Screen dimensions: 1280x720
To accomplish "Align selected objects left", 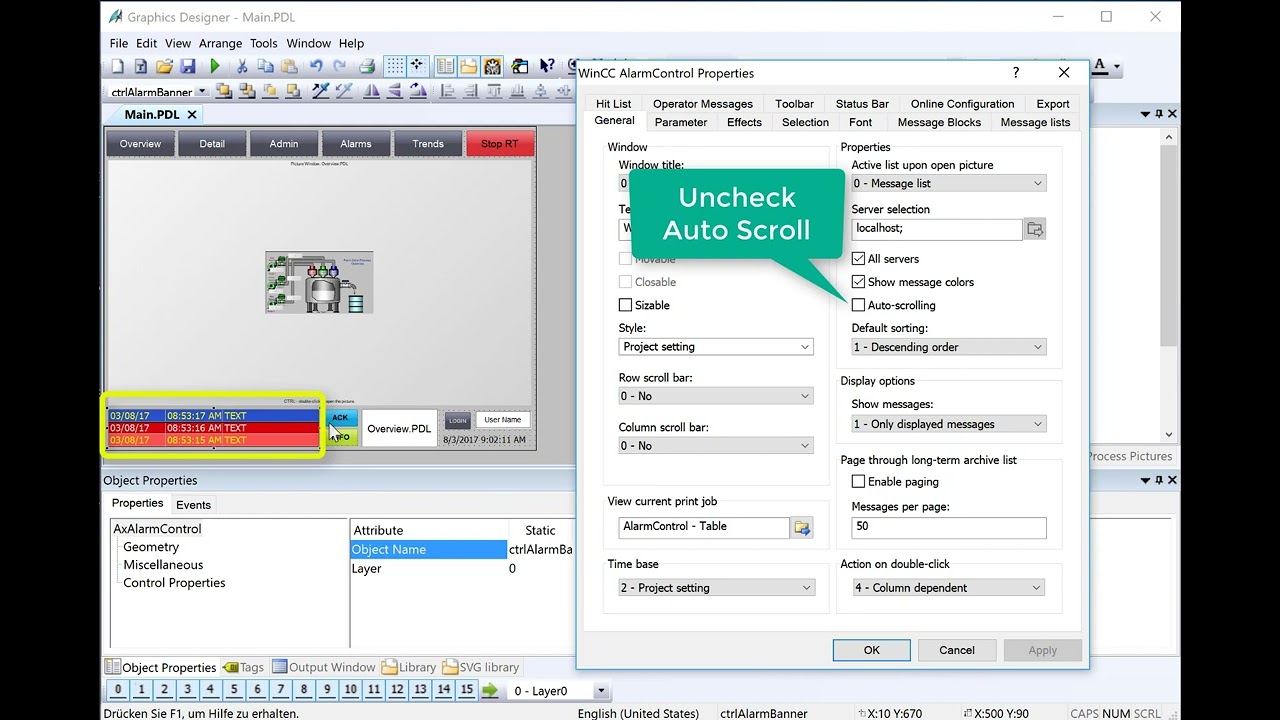I will [x=447, y=91].
